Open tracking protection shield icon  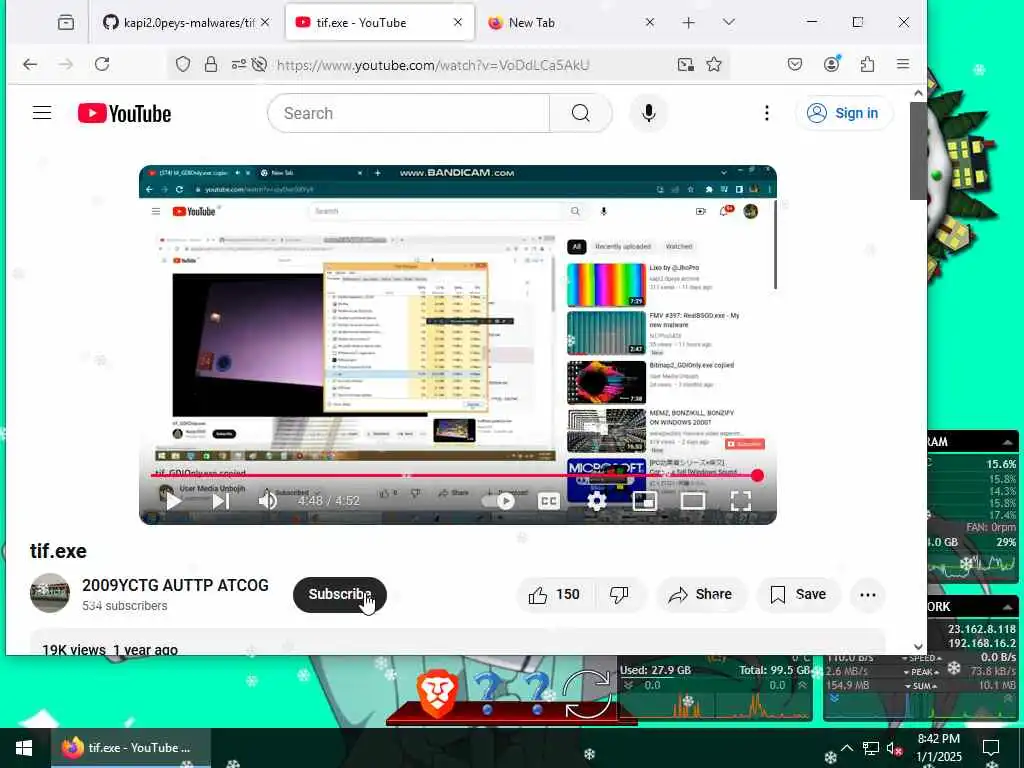click(183, 64)
